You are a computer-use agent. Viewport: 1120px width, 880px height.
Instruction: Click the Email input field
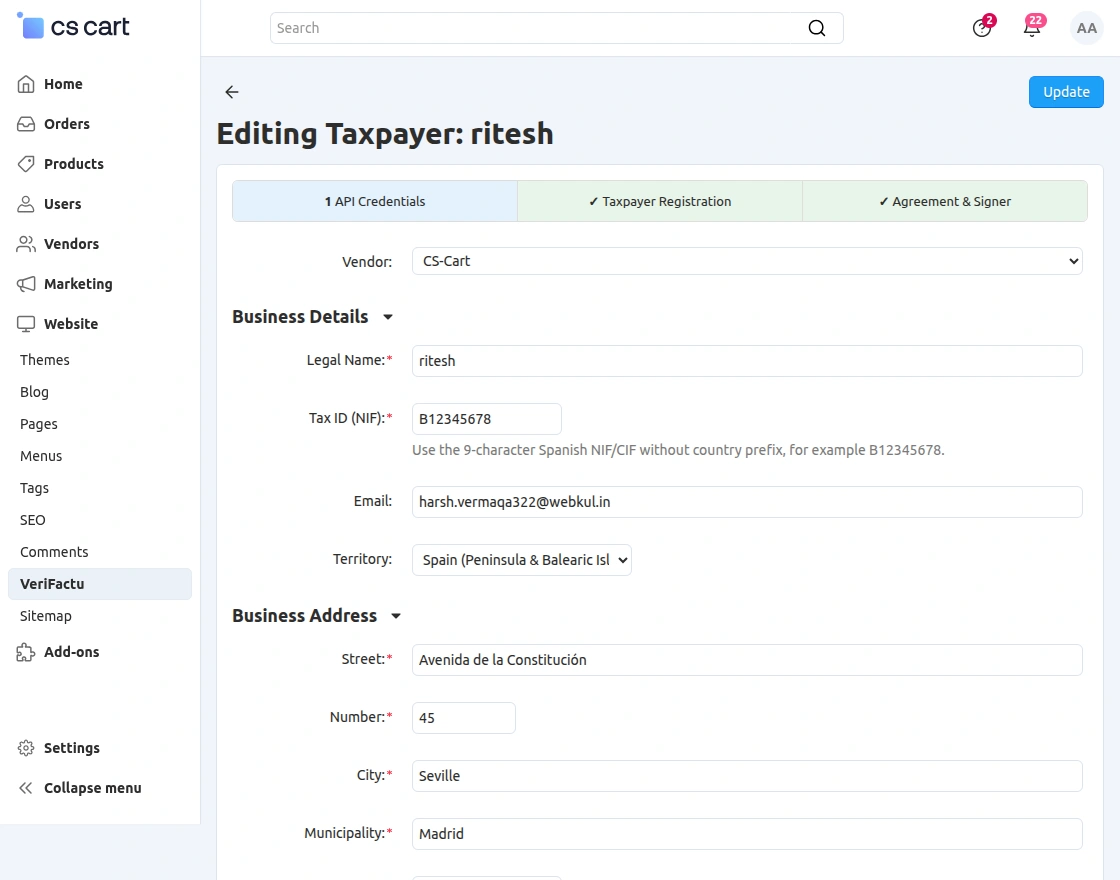pyautogui.click(x=747, y=502)
